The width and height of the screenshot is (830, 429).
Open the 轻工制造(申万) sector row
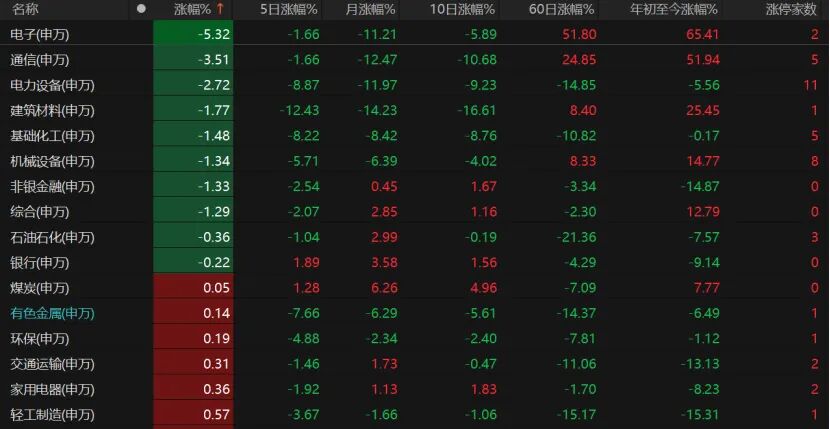[x=52, y=415]
